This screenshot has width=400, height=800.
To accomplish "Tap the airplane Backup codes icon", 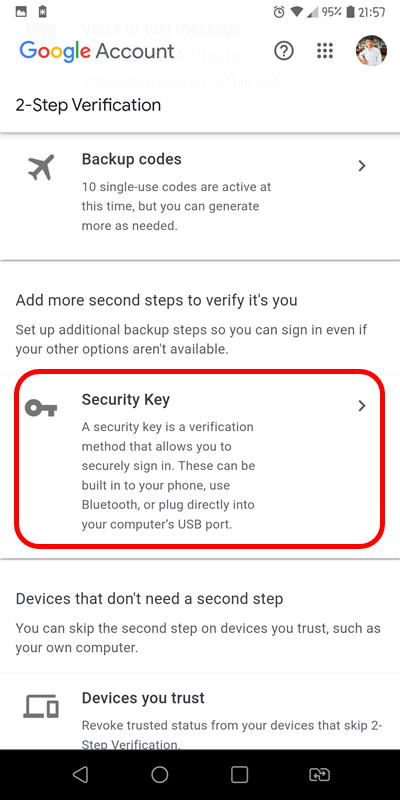I will (41, 168).
